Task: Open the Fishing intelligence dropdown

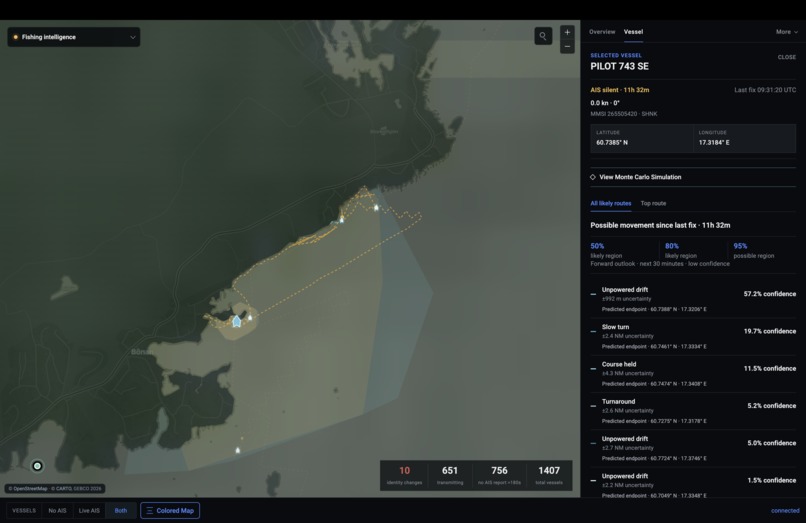Action: click(74, 37)
